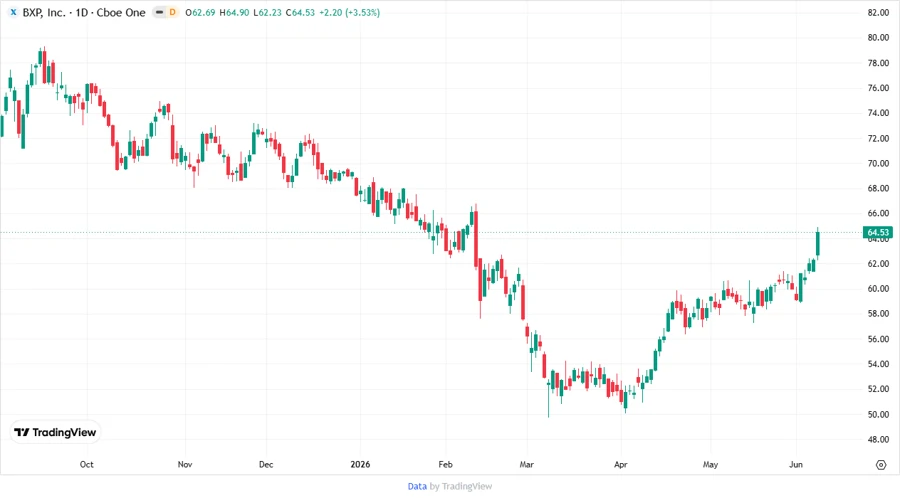The width and height of the screenshot is (900, 498).
Task: Click the 52.00 price axis label
Action: point(878,389)
